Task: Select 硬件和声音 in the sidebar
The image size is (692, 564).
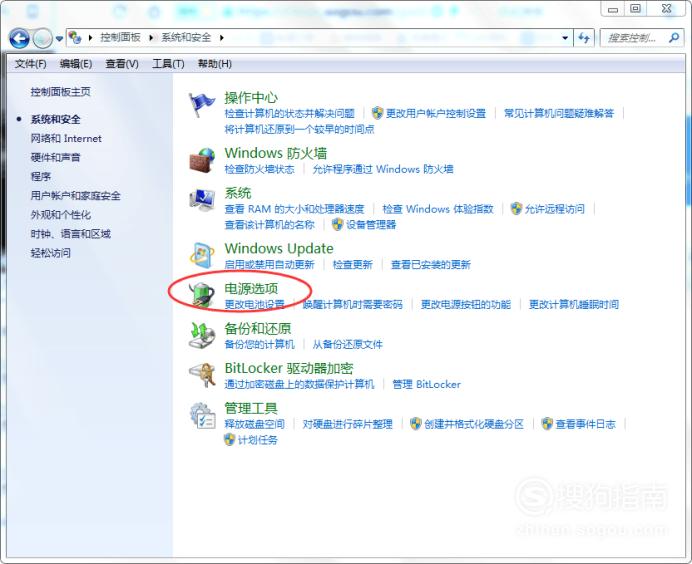Action: [56, 158]
